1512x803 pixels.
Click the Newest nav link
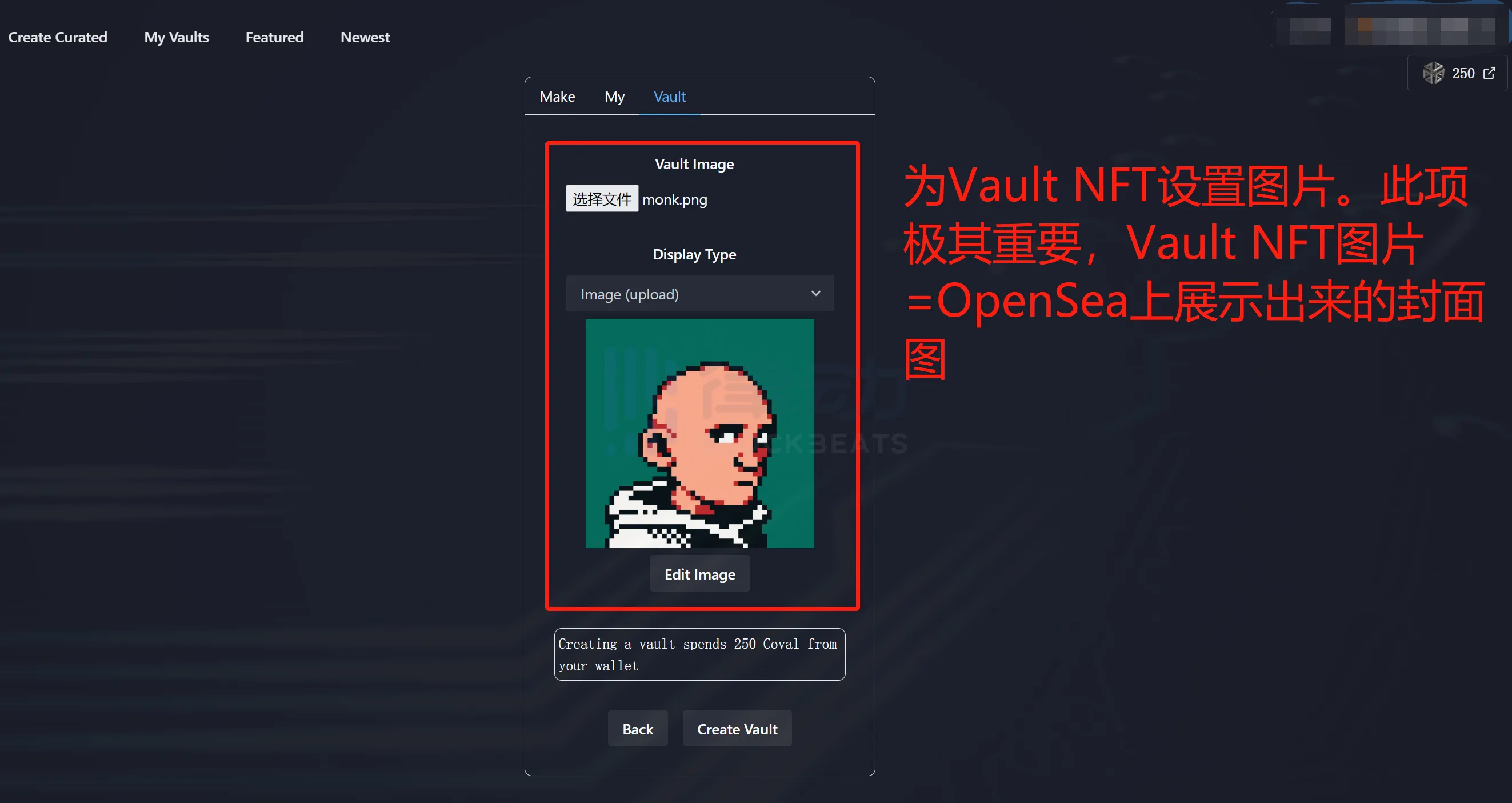(364, 37)
